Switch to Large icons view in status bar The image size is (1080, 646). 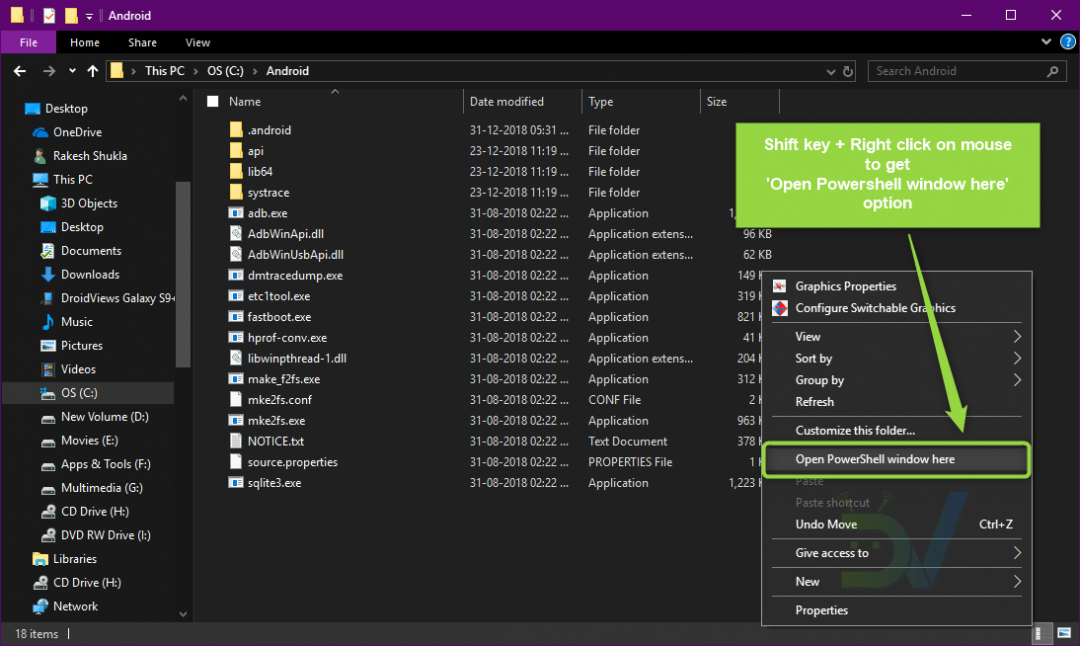click(1064, 633)
